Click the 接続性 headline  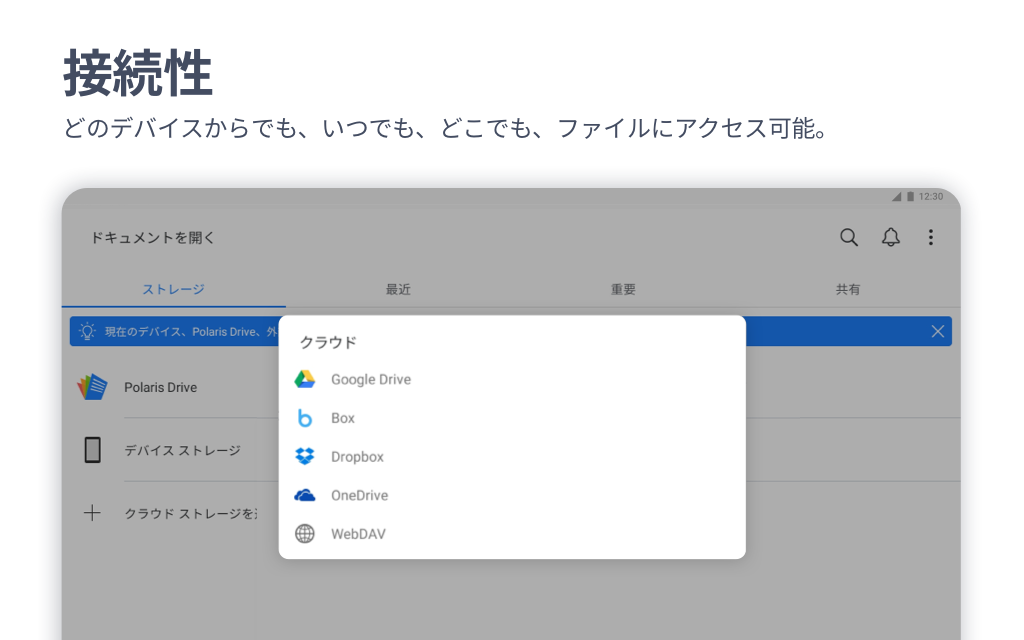(x=138, y=73)
